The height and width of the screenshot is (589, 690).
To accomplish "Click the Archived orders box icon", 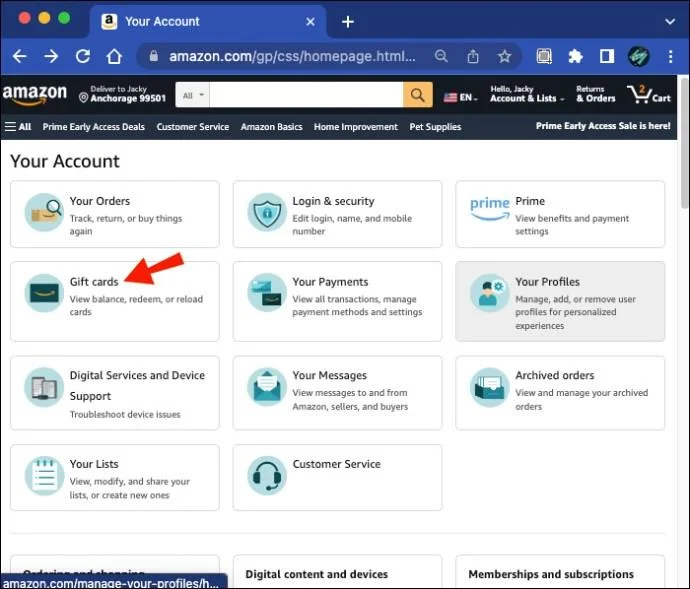I will 490,387.
